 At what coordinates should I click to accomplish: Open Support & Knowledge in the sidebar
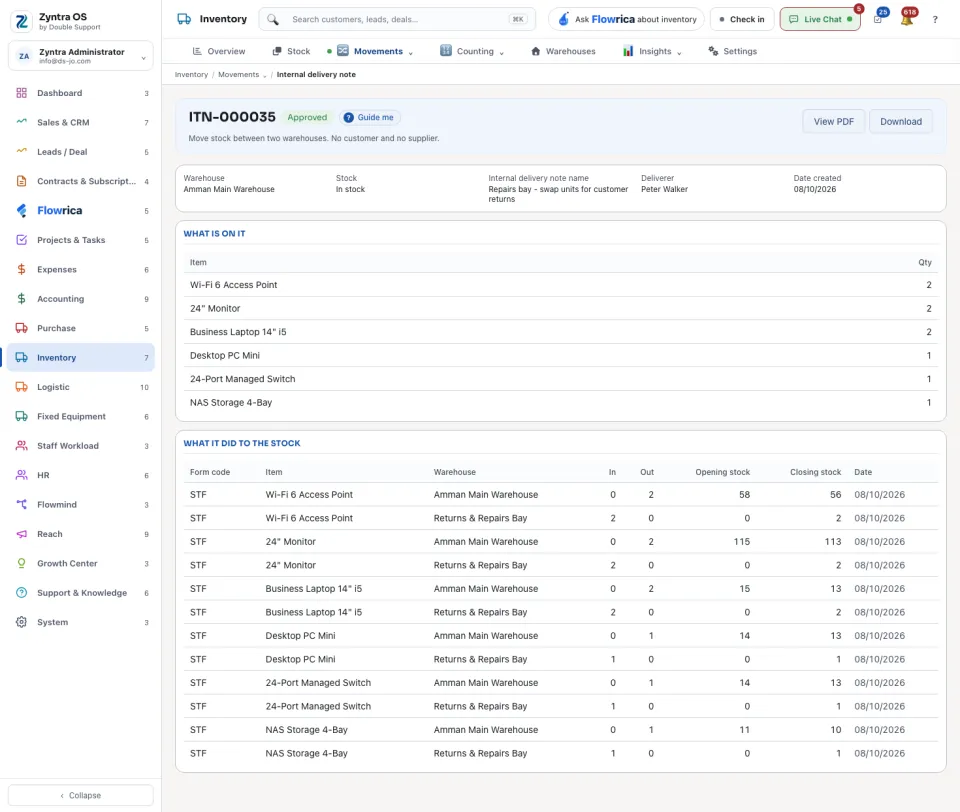(81, 593)
